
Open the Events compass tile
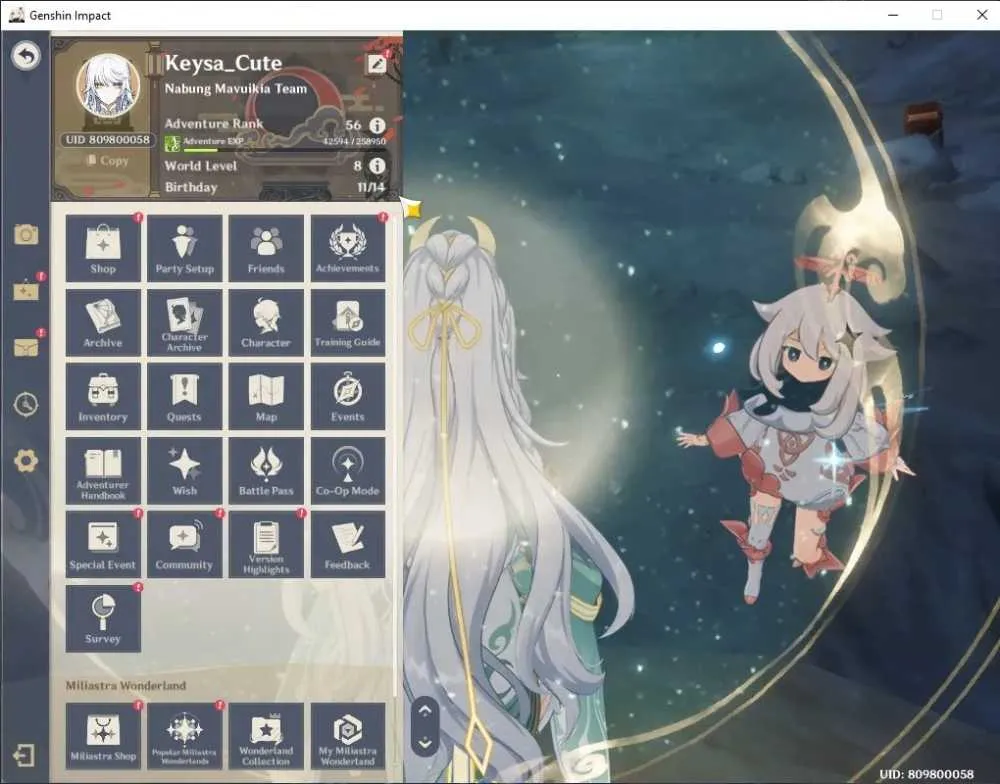click(348, 396)
